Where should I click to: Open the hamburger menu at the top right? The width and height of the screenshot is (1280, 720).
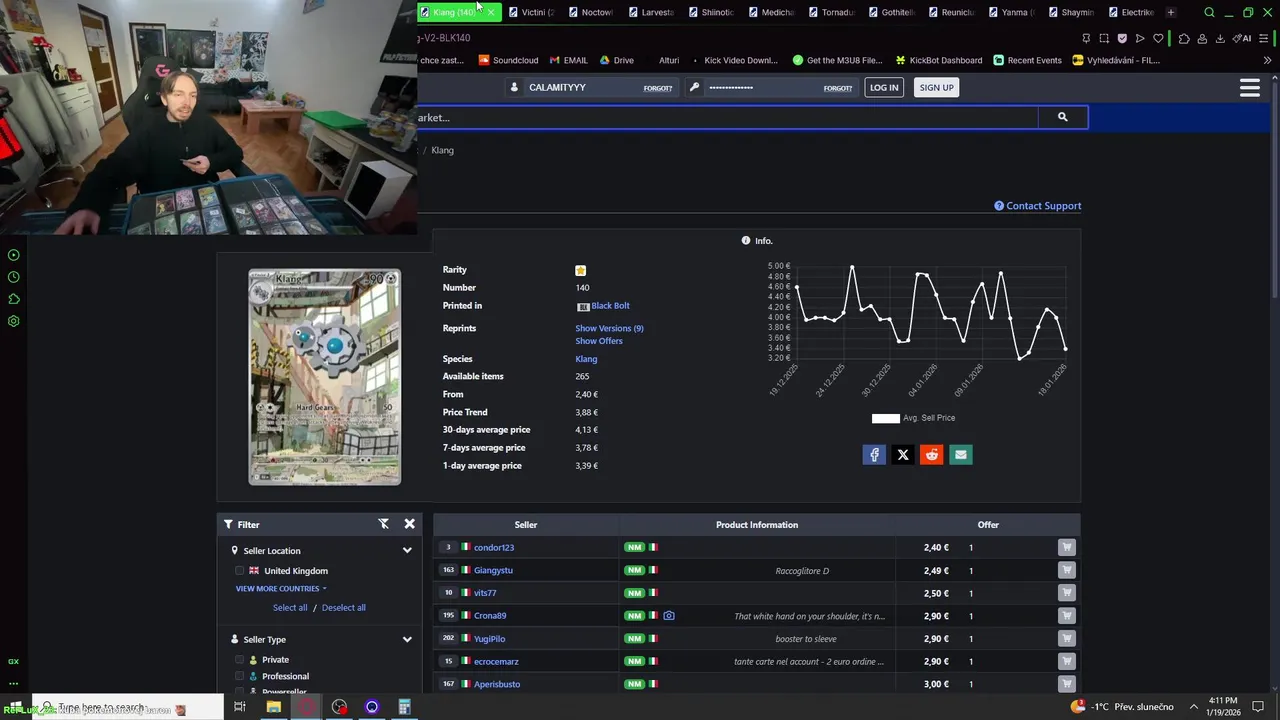[x=1249, y=88]
